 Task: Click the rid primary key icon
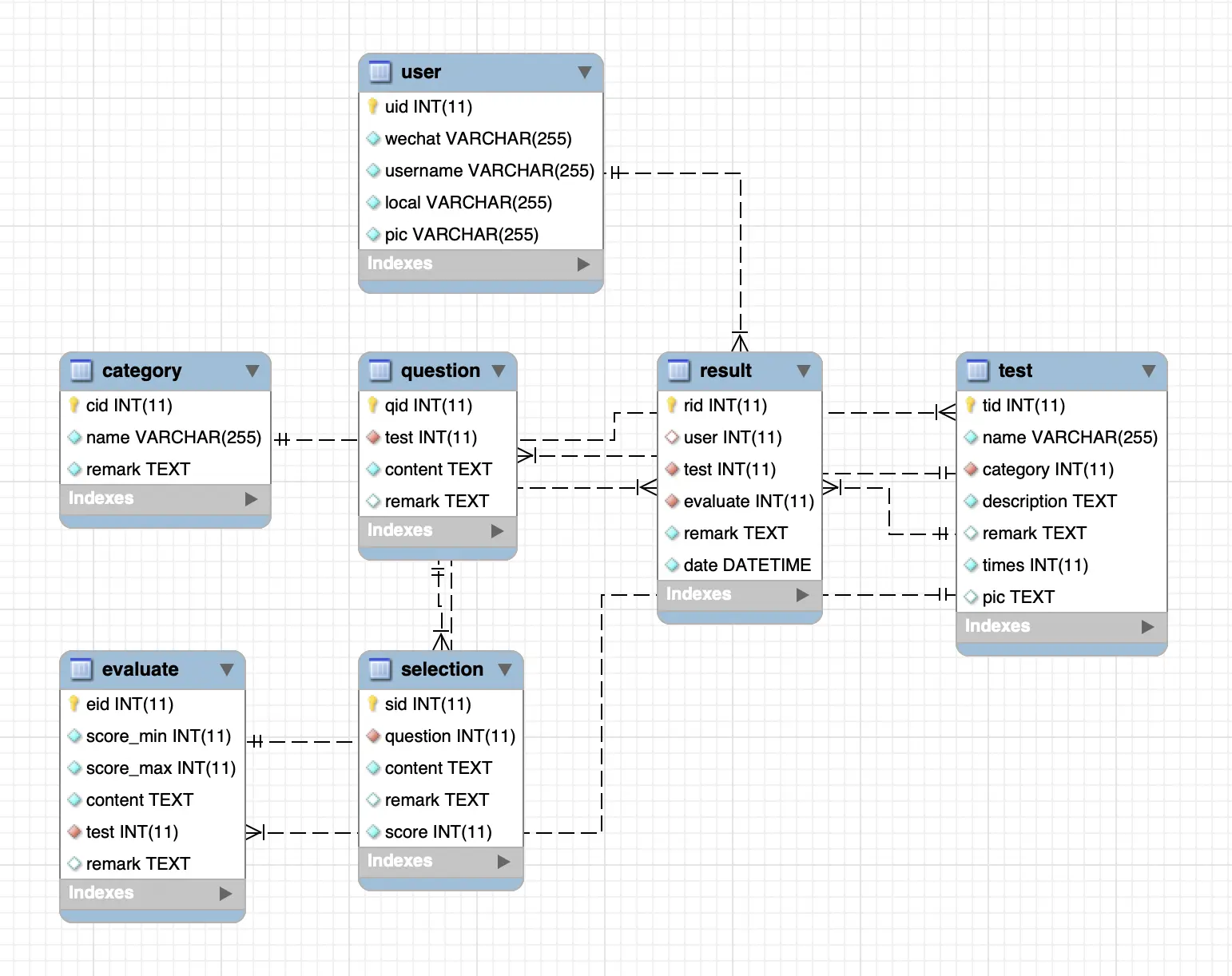[x=672, y=405]
